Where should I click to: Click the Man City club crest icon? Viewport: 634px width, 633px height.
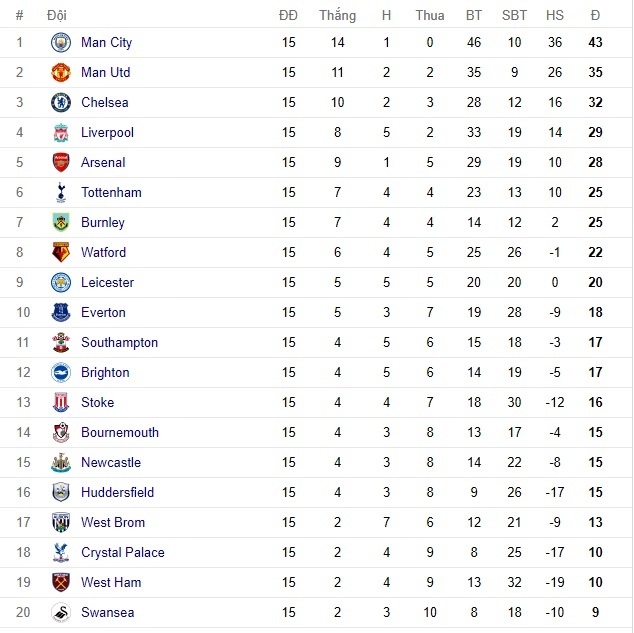tap(61, 43)
